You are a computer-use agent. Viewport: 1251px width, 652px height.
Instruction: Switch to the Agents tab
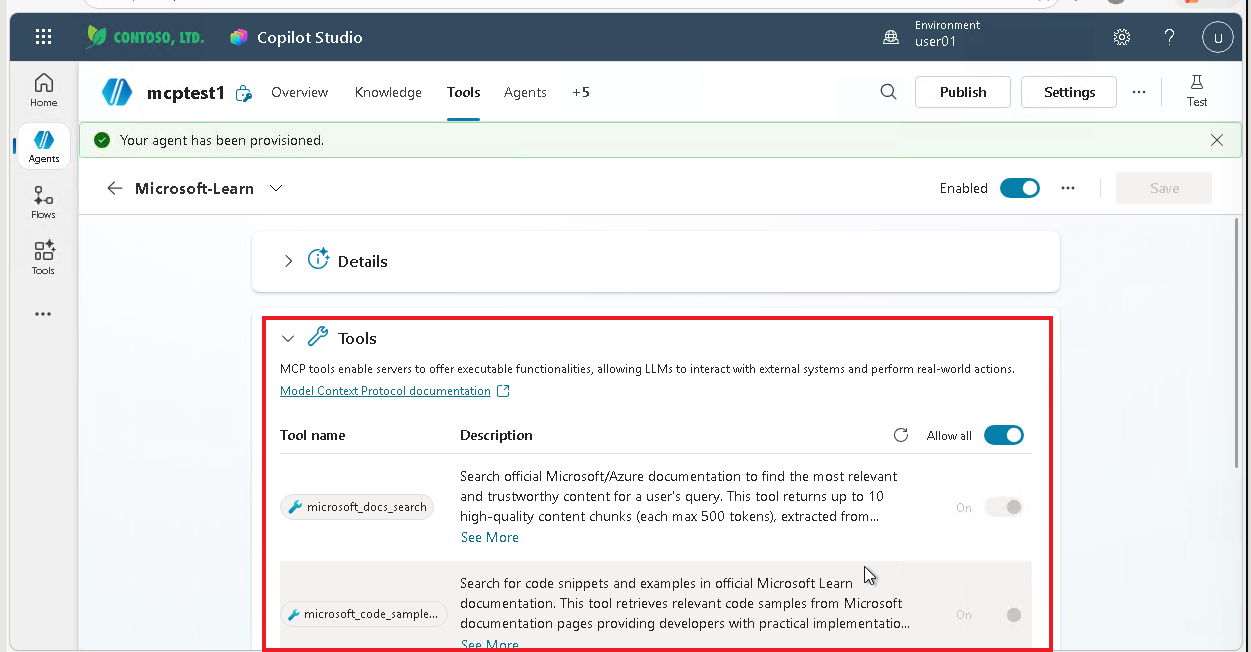(525, 92)
